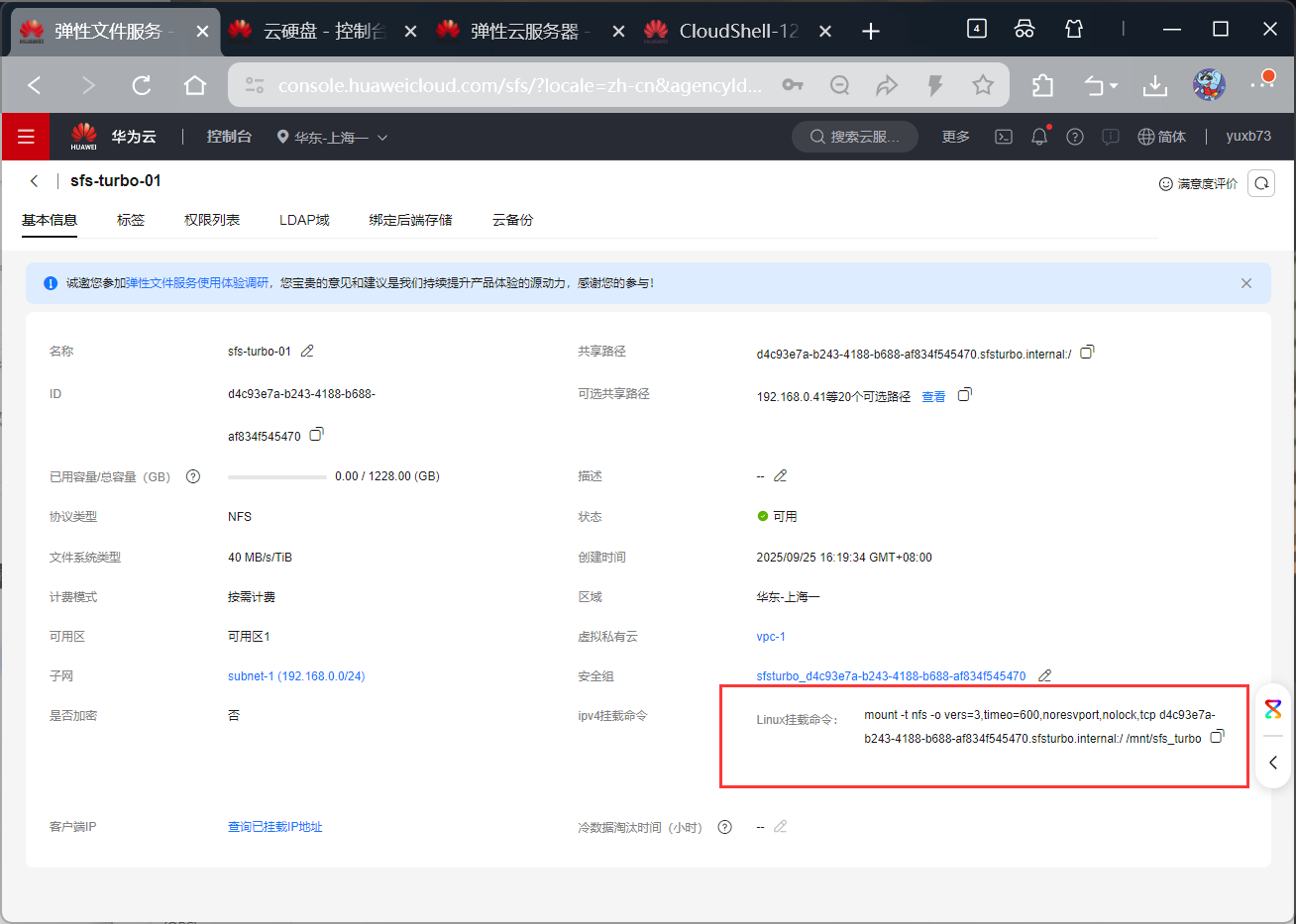Click the status text 可用

(785, 517)
